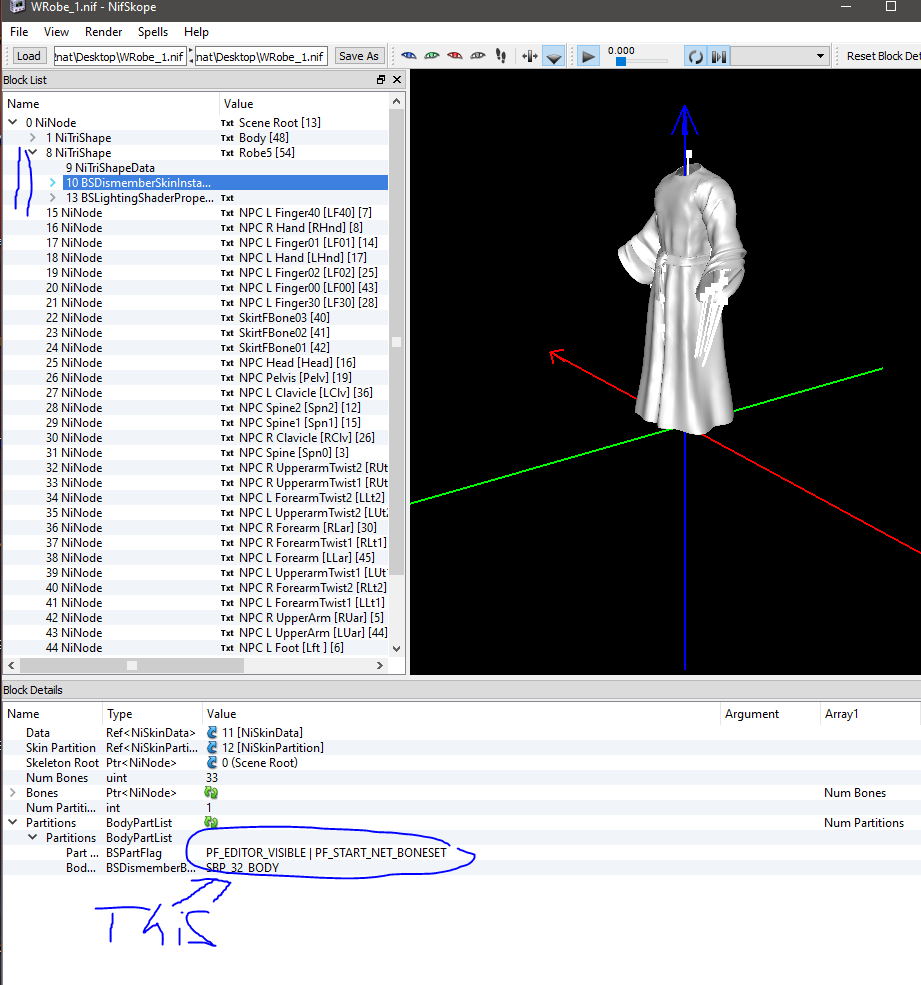Click the blue eye Top view icon
Image resolution: width=921 pixels, height=985 pixels.
[408, 56]
